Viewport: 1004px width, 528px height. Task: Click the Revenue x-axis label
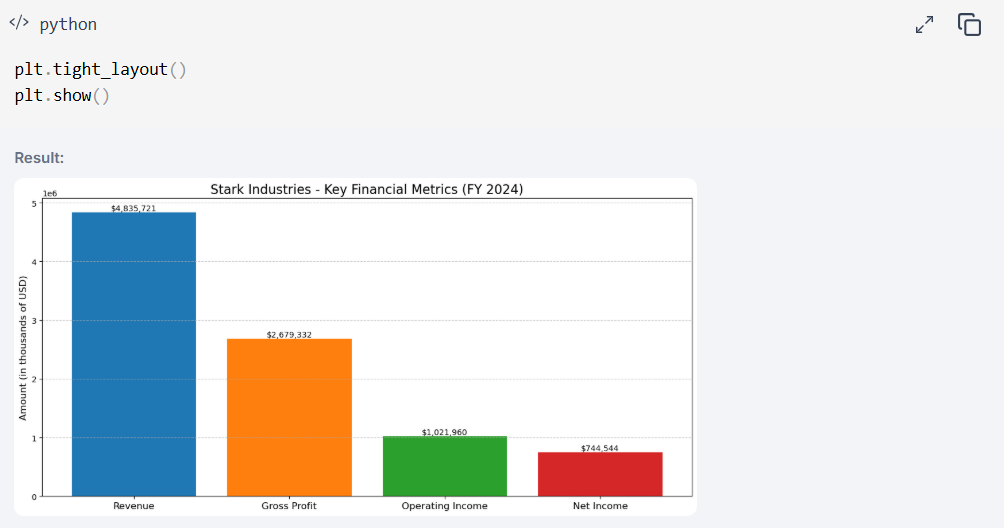click(134, 506)
